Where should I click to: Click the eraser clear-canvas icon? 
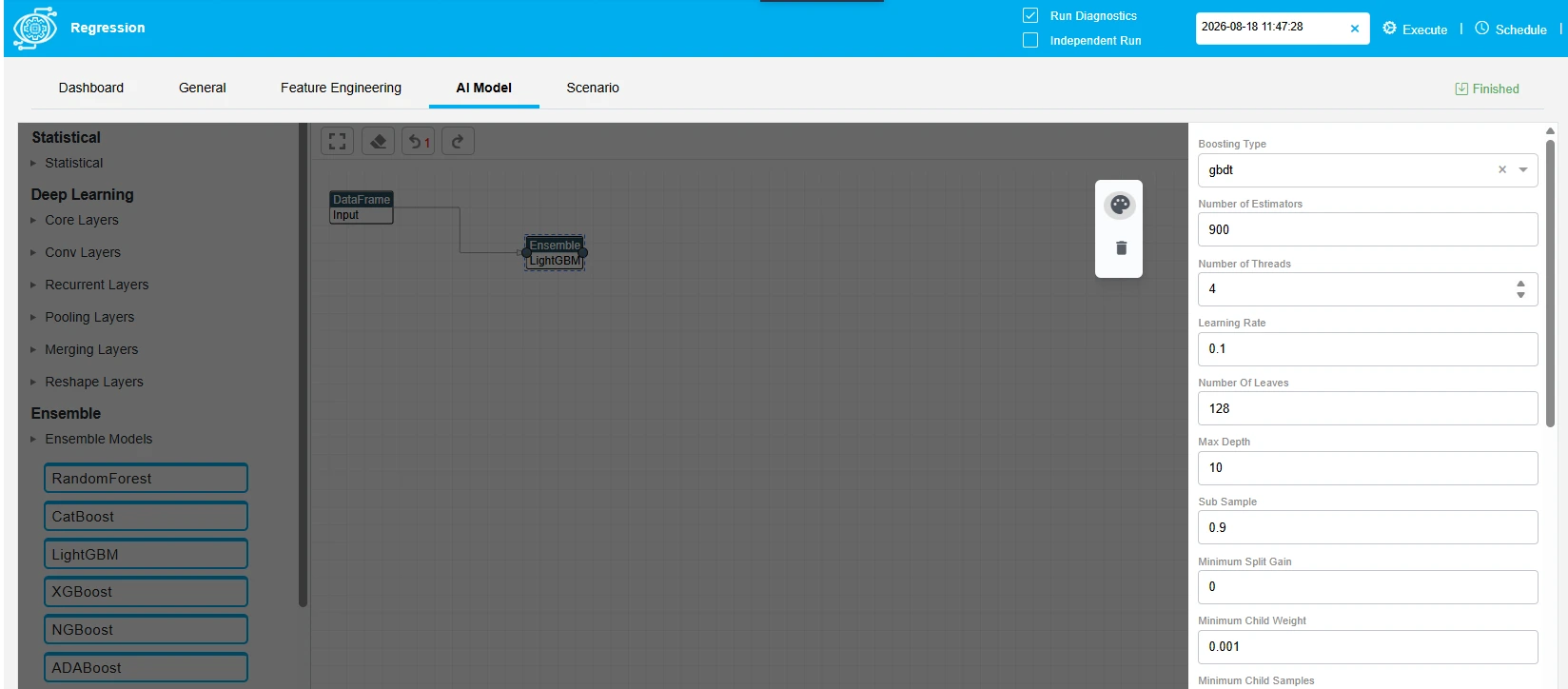click(x=378, y=142)
